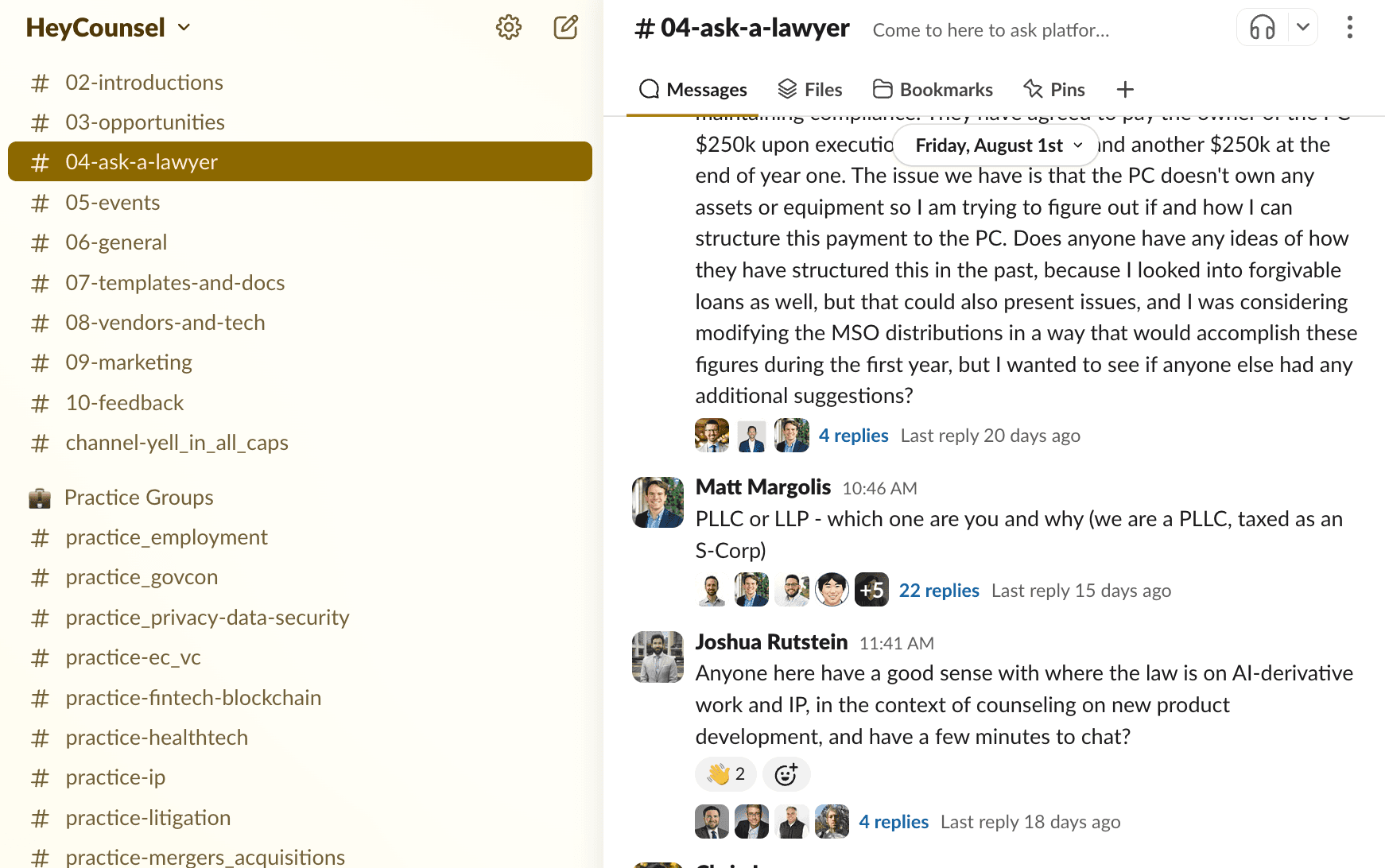Add a new tab with plus icon
1385x868 pixels.
[x=1124, y=90]
